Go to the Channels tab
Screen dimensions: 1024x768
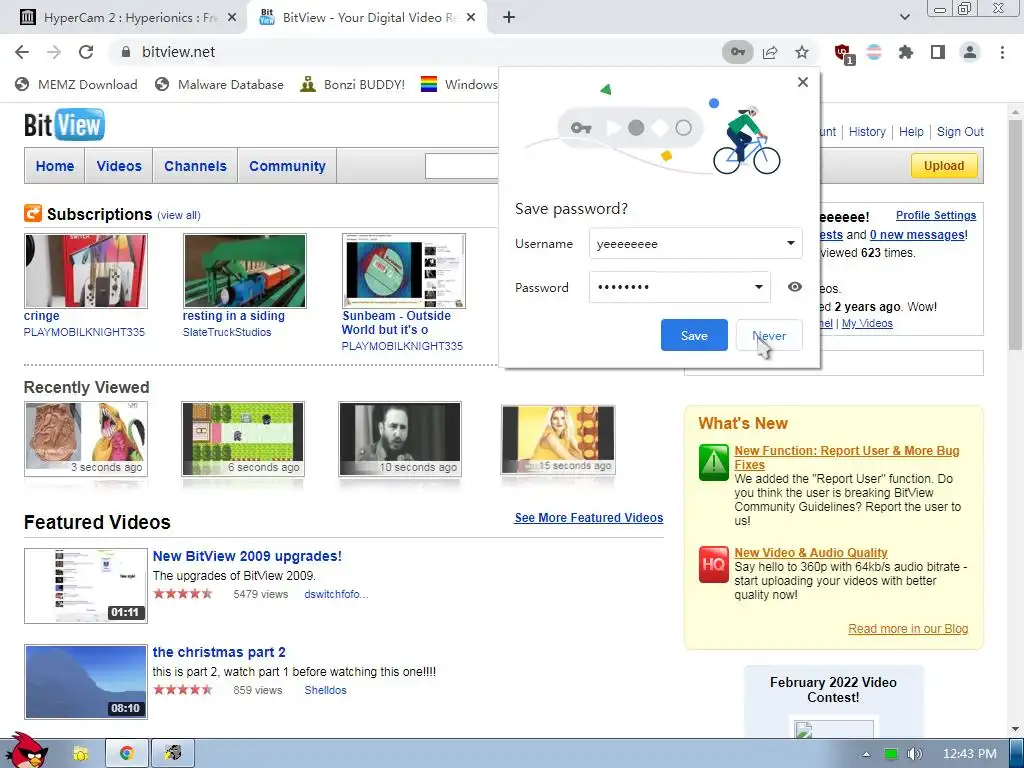(x=195, y=166)
